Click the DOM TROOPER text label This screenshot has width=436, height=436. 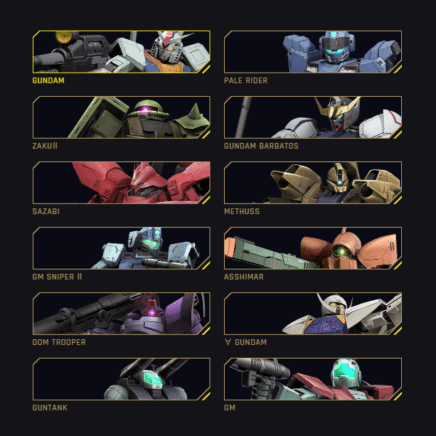tap(59, 342)
